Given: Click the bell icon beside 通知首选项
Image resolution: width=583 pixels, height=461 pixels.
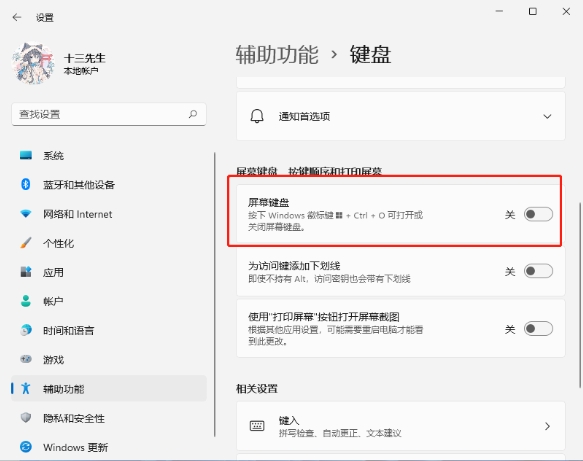Looking at the screenshot, I should pyautogui.click(x=257, y=116).
